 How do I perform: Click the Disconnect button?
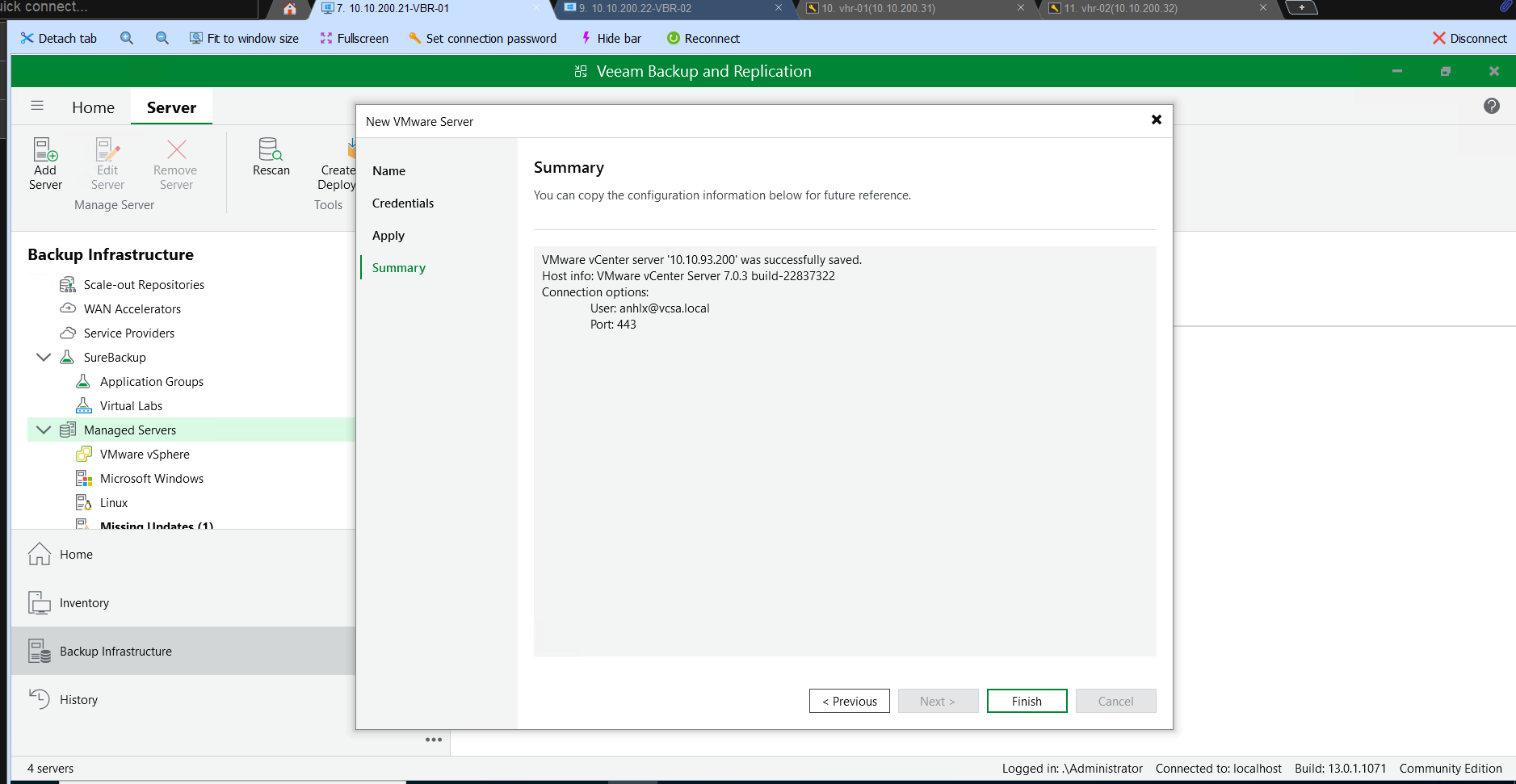1469,38
